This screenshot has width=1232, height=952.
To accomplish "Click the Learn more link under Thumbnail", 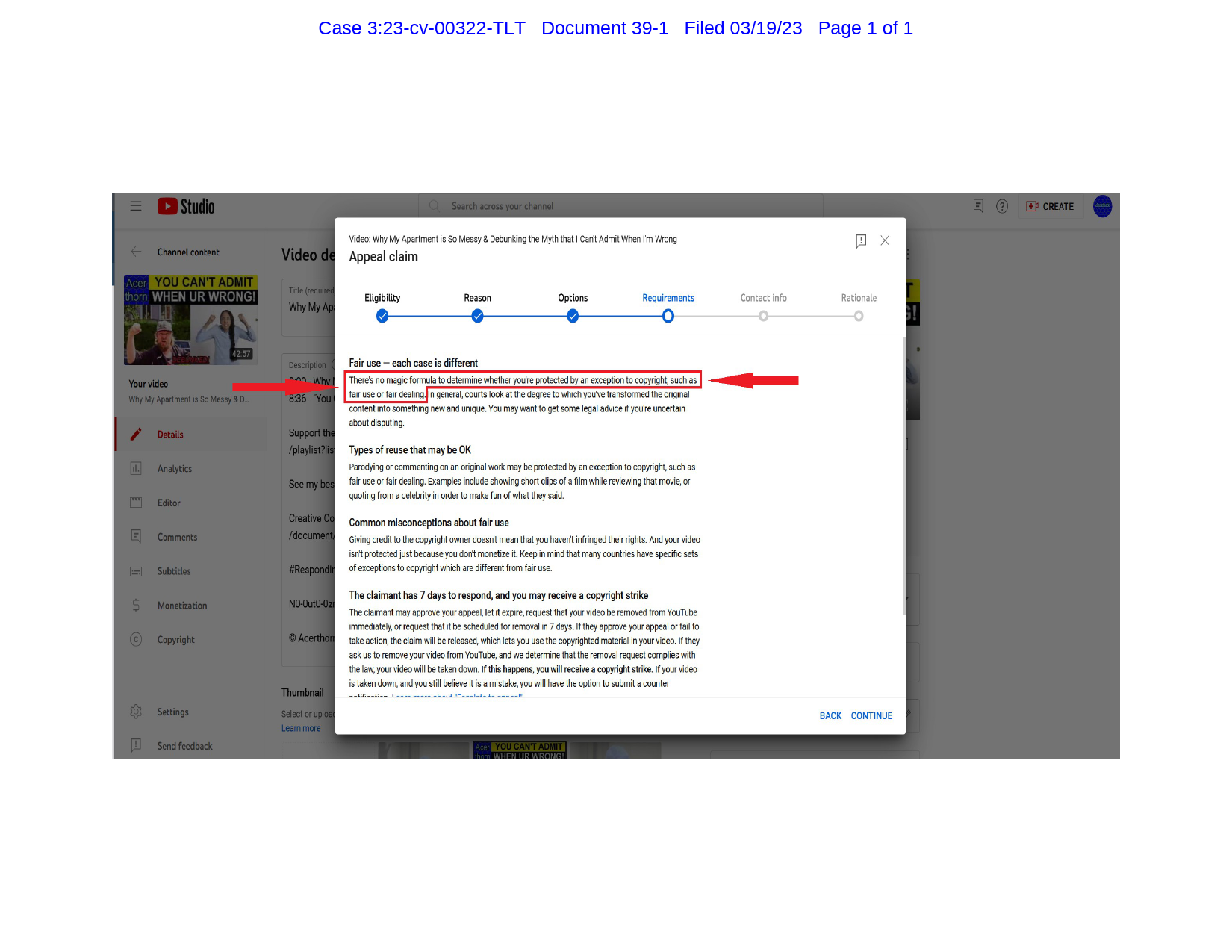I will tap(301, 728).
